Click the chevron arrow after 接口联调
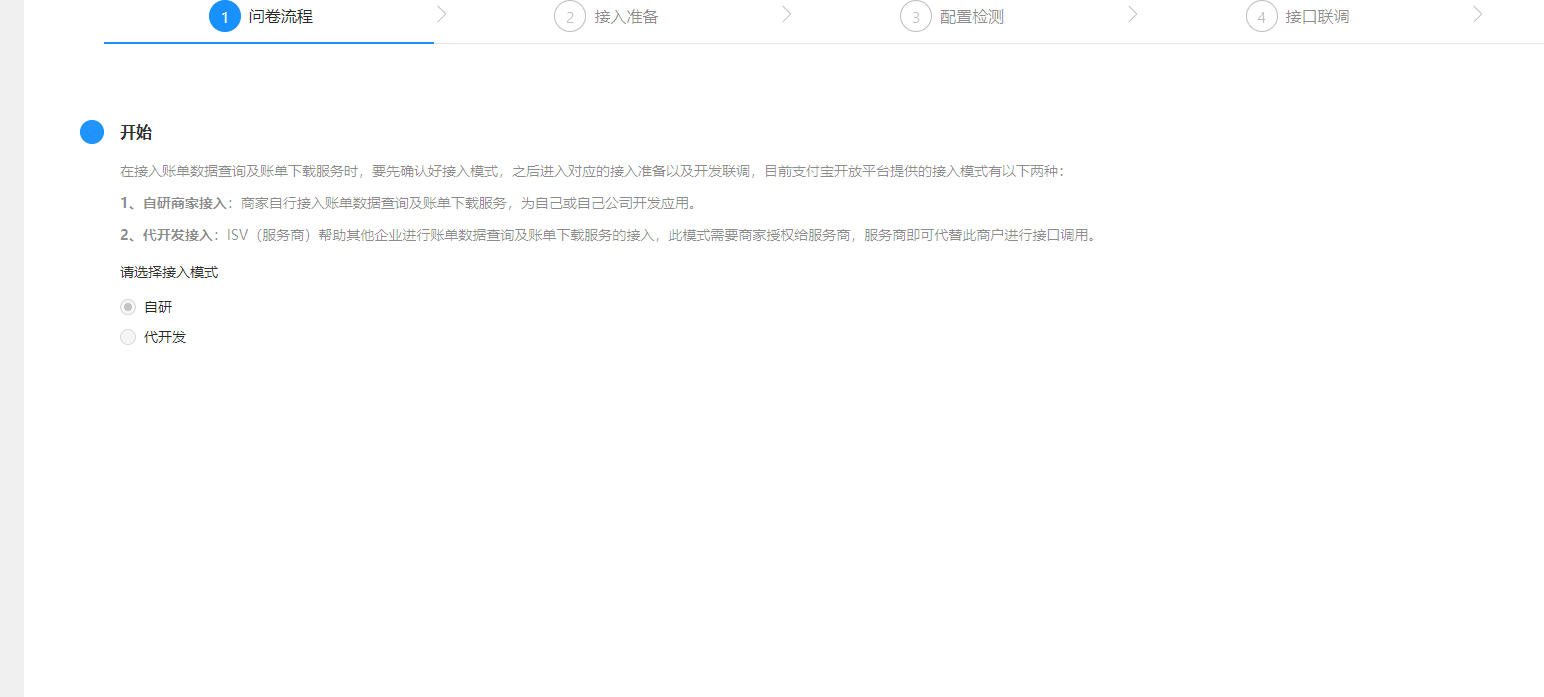 (x=1477, y=14)
